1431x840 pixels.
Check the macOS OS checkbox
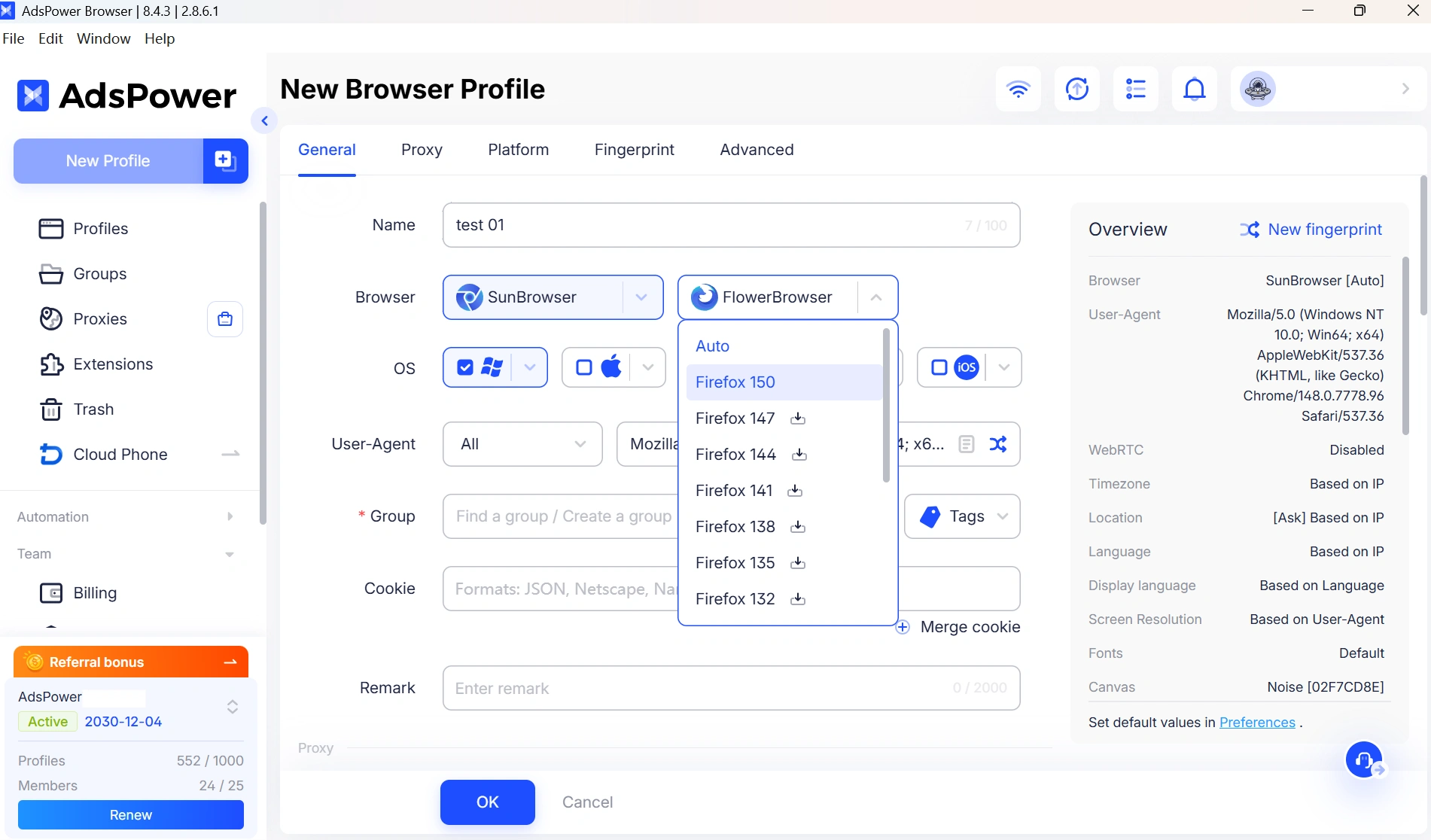(584, 367)
